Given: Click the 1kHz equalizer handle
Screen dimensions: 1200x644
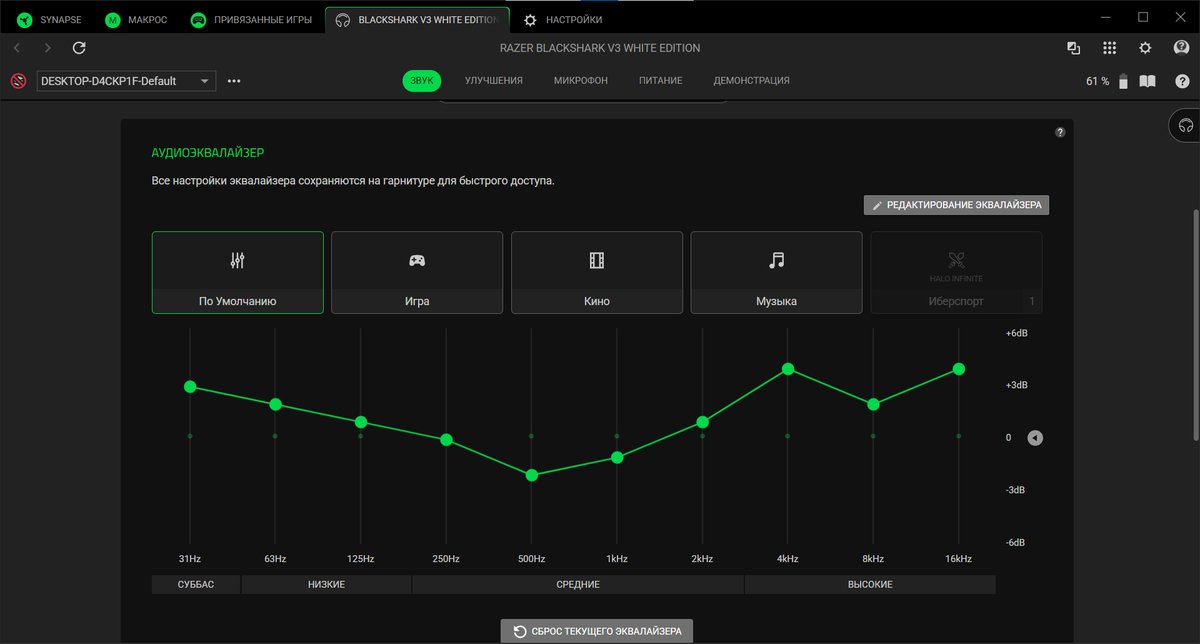Looking at the screenshot, I should [617, 457].
